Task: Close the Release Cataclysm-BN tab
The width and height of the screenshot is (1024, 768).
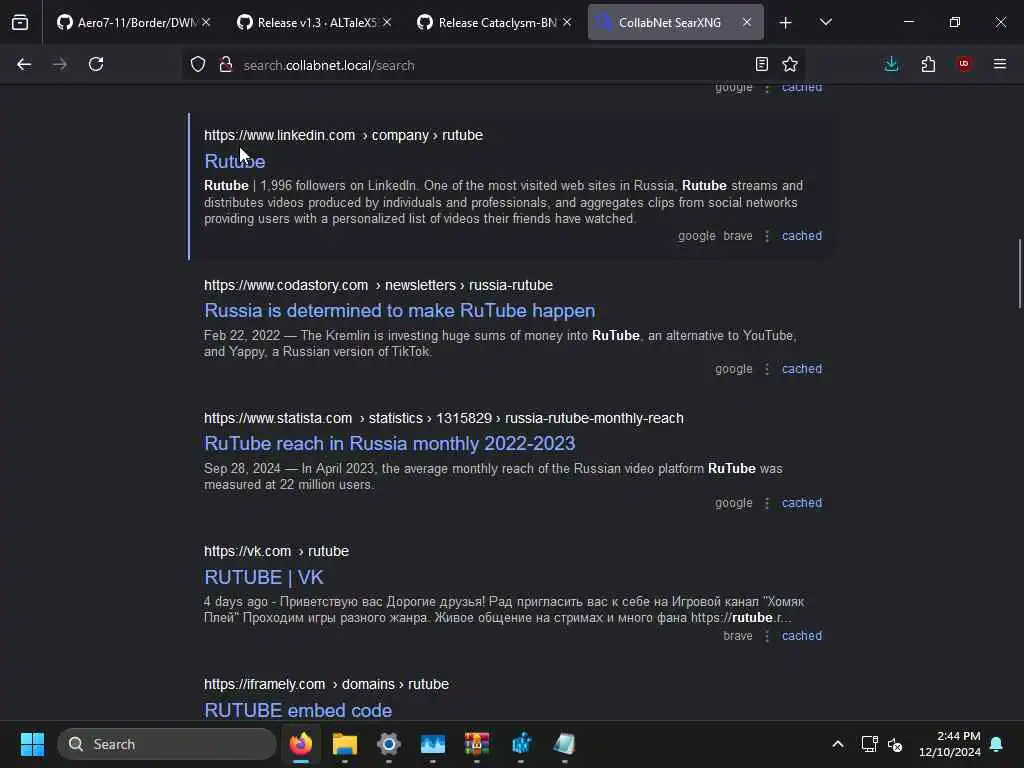Action: [567, 22]
